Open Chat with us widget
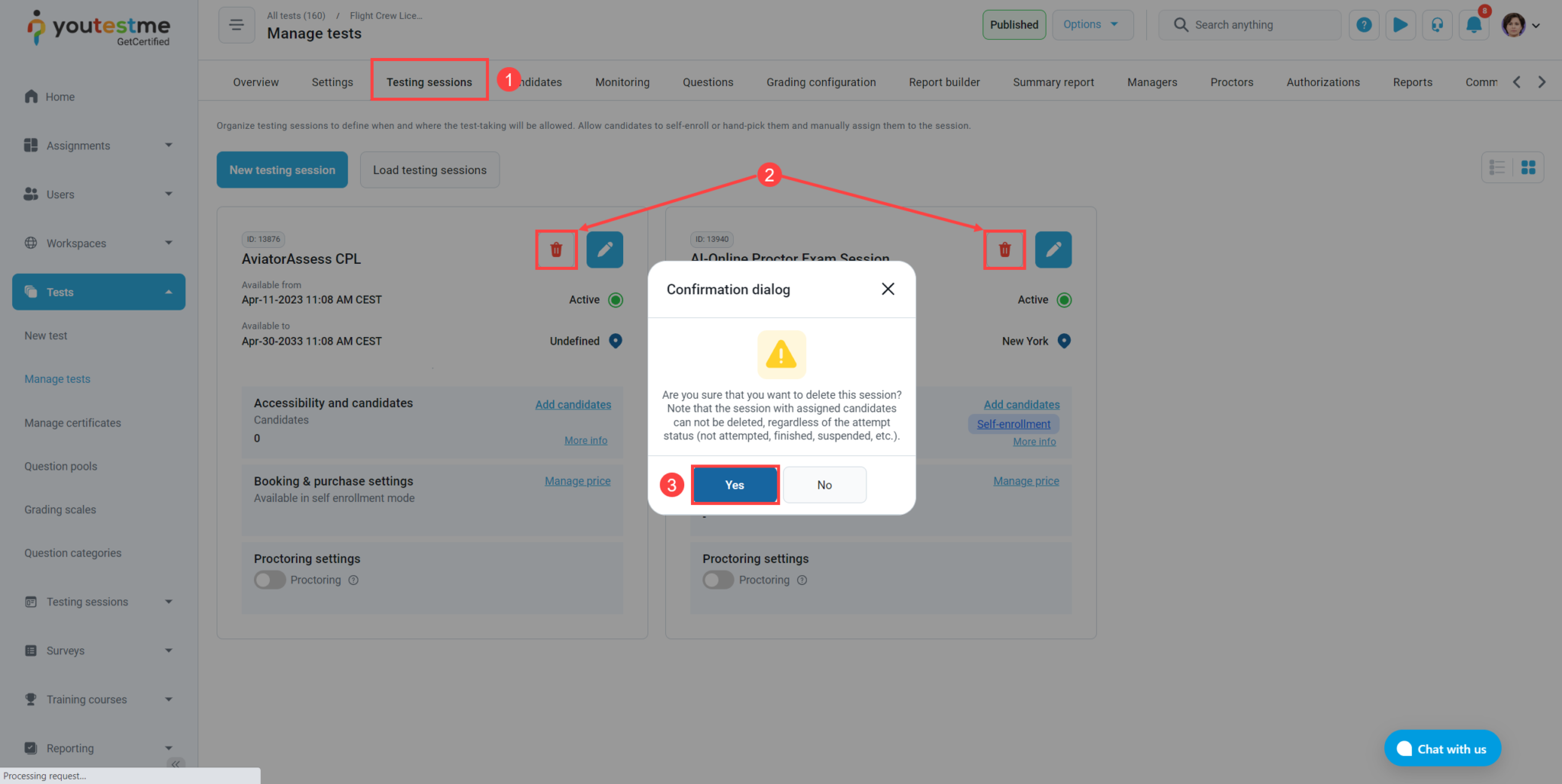 (1442, 749)
